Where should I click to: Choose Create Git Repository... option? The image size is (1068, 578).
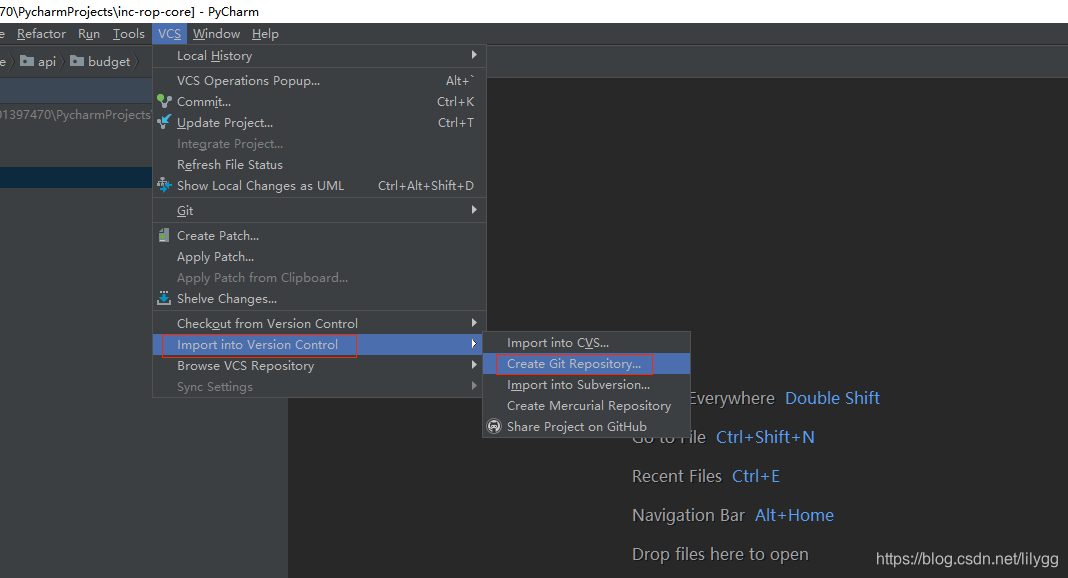click(x=586, y=364)
